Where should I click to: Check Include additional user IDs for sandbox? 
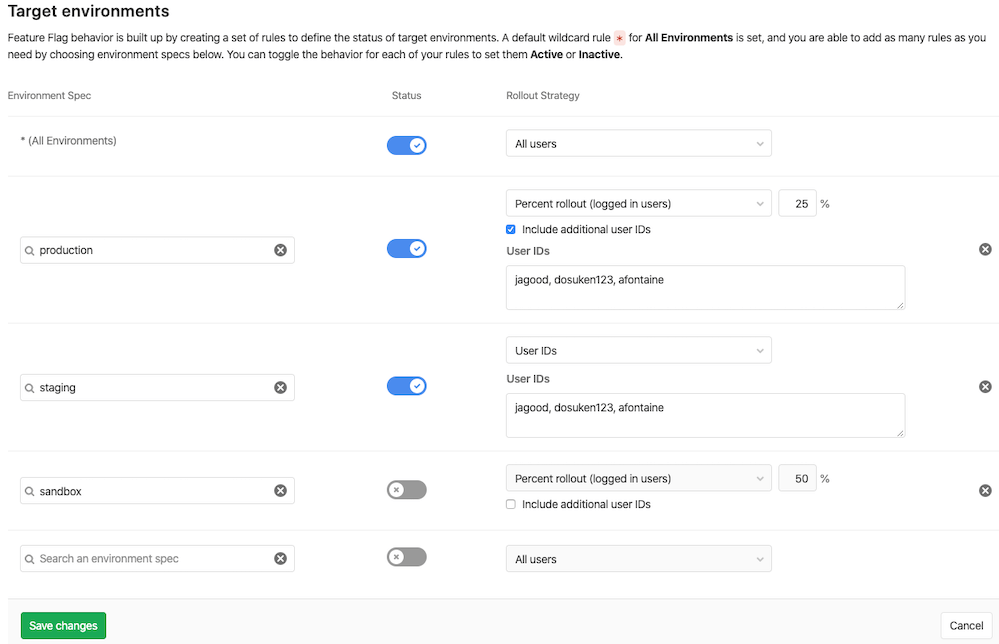click(x=511, y=504)
